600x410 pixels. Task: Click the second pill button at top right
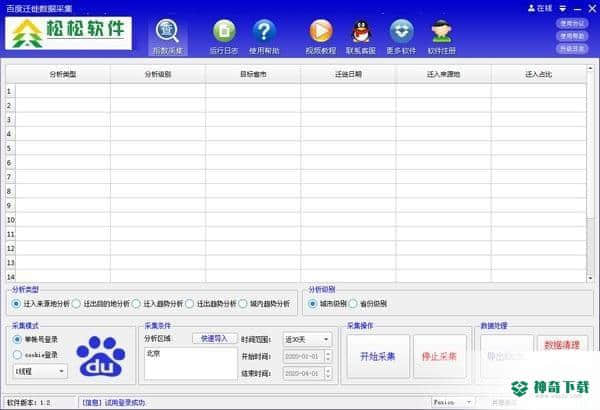click(572, 36)
